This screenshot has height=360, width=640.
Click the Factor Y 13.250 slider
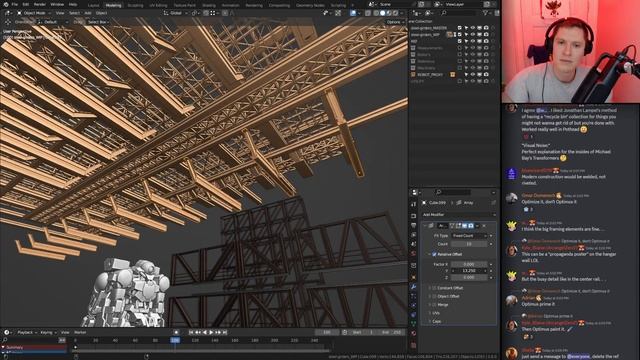click(x=469, y=271)
